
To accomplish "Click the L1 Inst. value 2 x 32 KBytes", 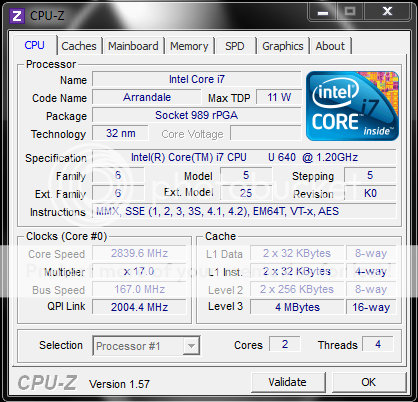I will (297, 271).
